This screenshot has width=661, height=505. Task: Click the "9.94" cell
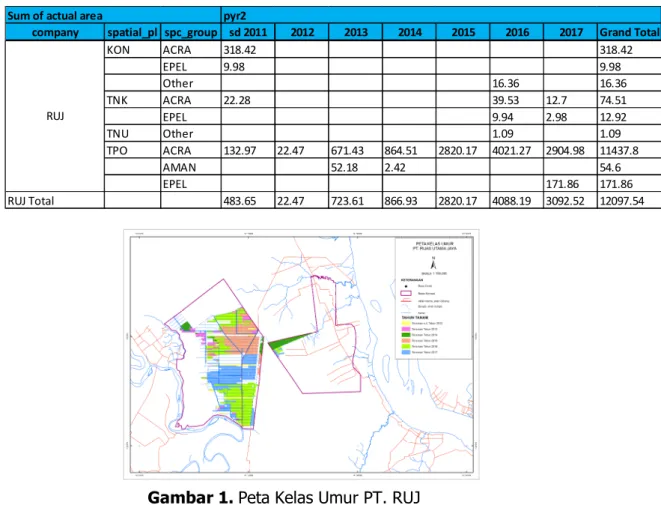(517, 117)
